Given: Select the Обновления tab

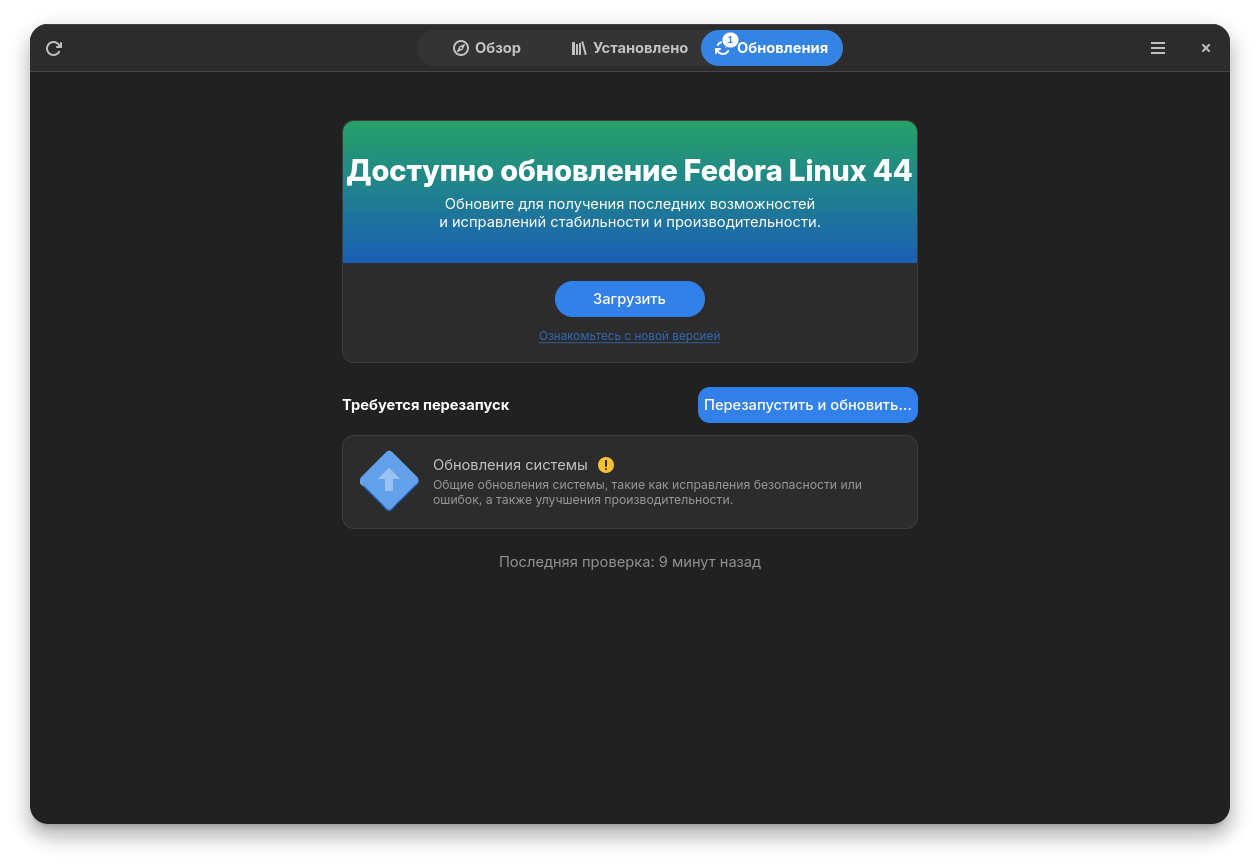Looking at the screenshot, I should pos(772,48).
